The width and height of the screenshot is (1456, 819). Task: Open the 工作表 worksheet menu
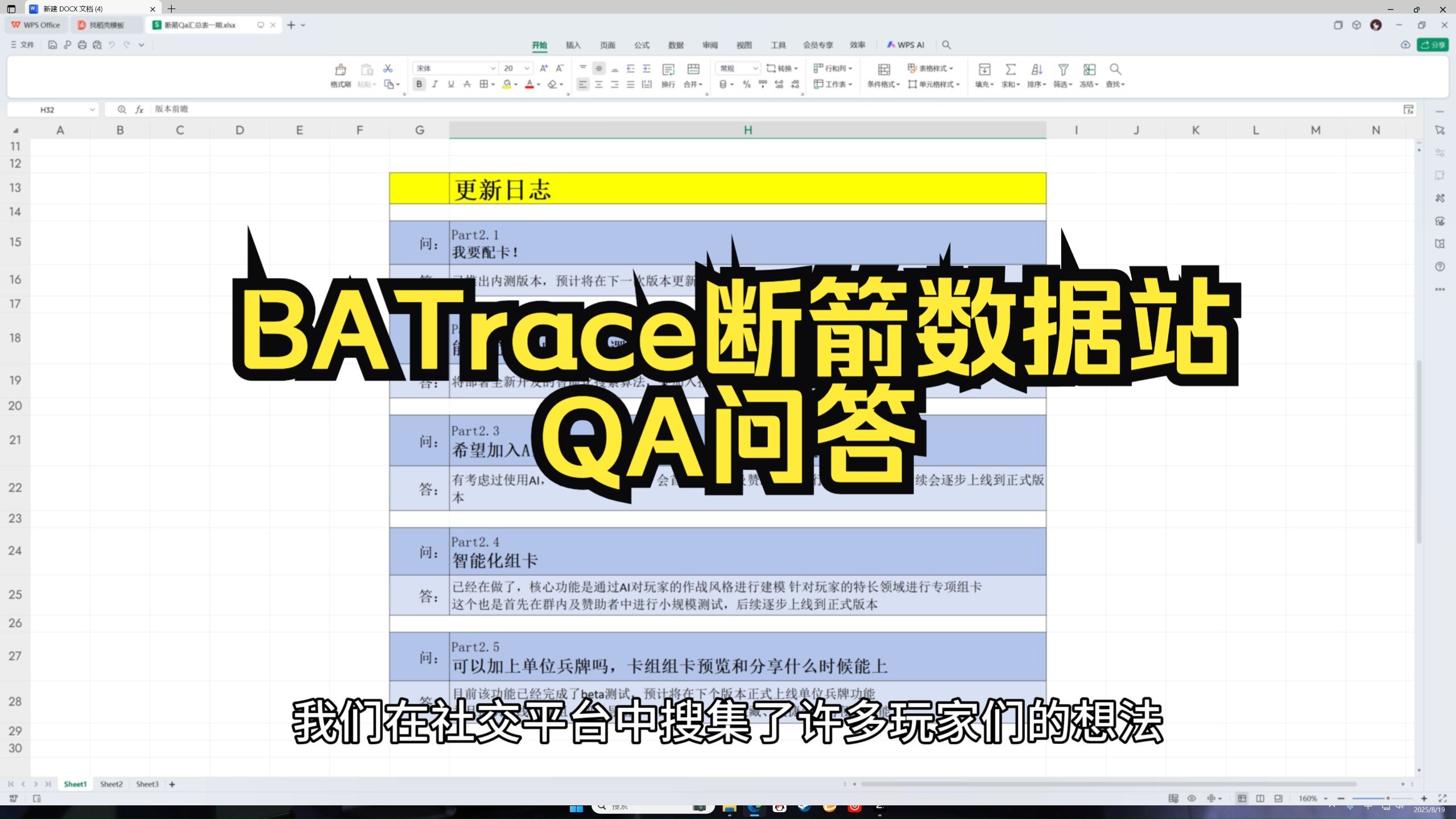pos(833,84)
